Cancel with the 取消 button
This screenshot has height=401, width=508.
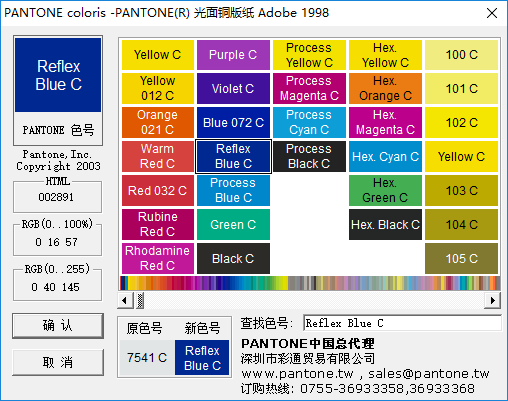58,362
